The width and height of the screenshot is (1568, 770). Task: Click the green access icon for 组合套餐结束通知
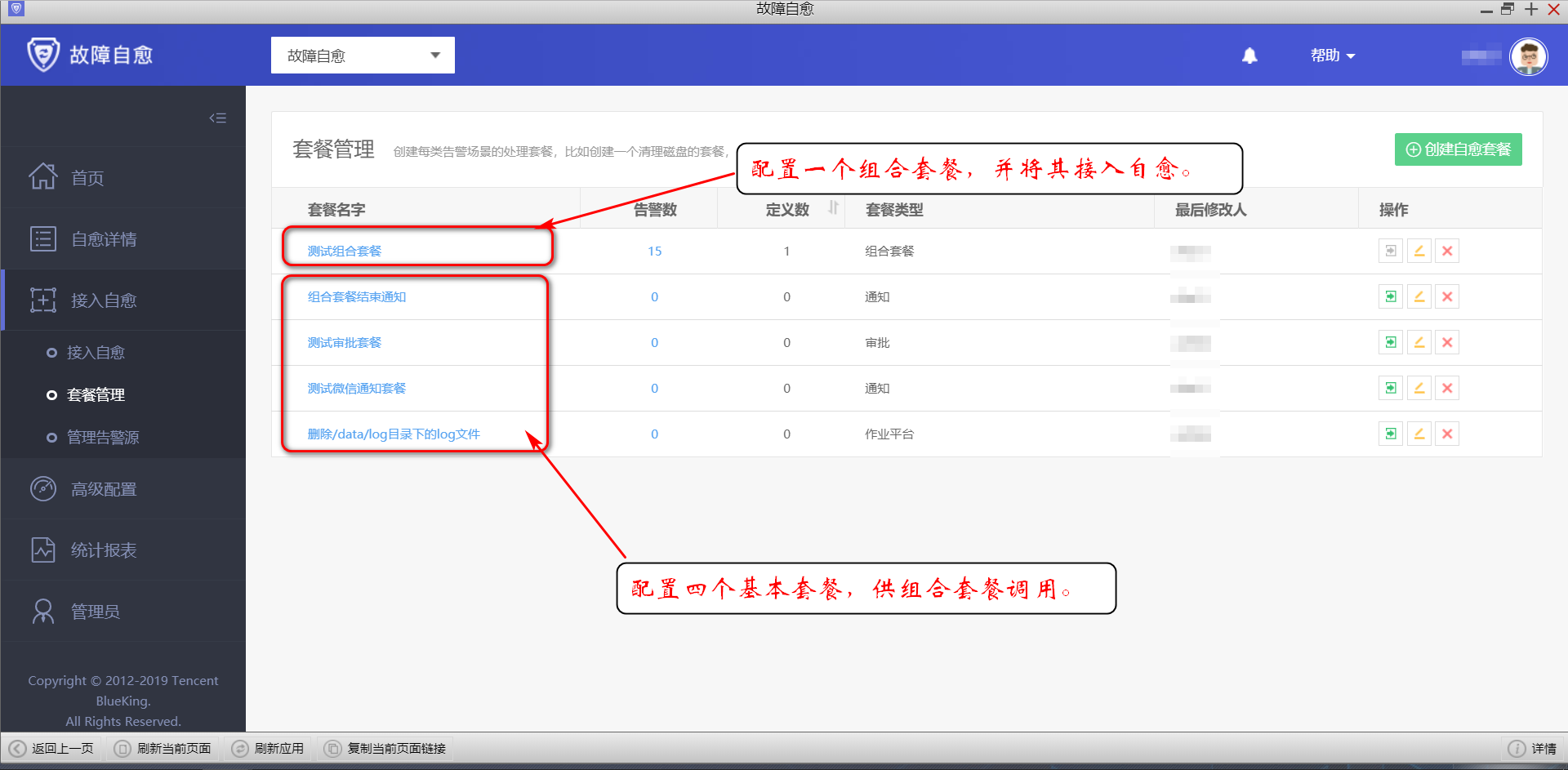pos(1390,296)
